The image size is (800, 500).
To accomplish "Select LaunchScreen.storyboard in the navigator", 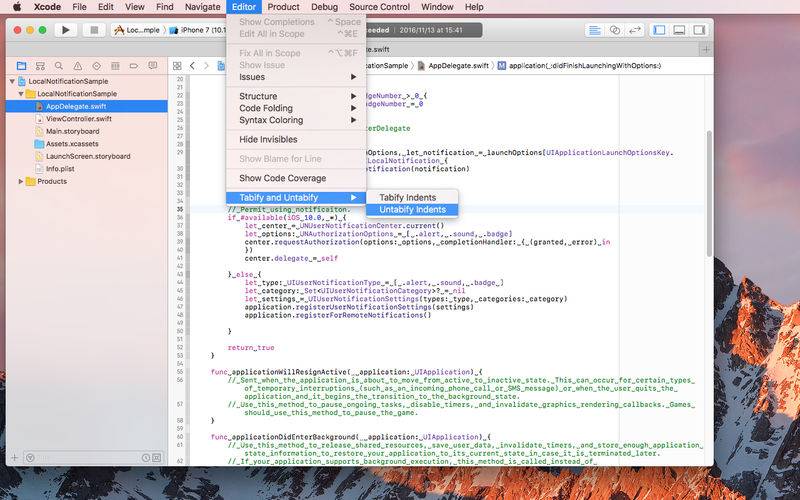I will [87, 156].
